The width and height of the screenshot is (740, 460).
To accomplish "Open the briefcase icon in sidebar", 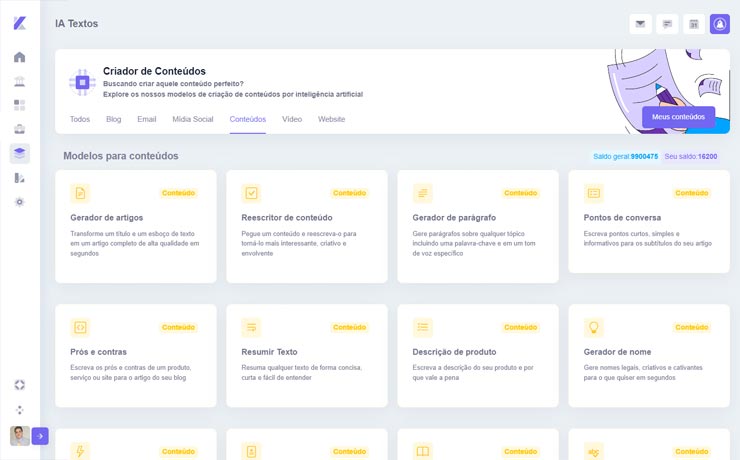I will click(20, 129).
